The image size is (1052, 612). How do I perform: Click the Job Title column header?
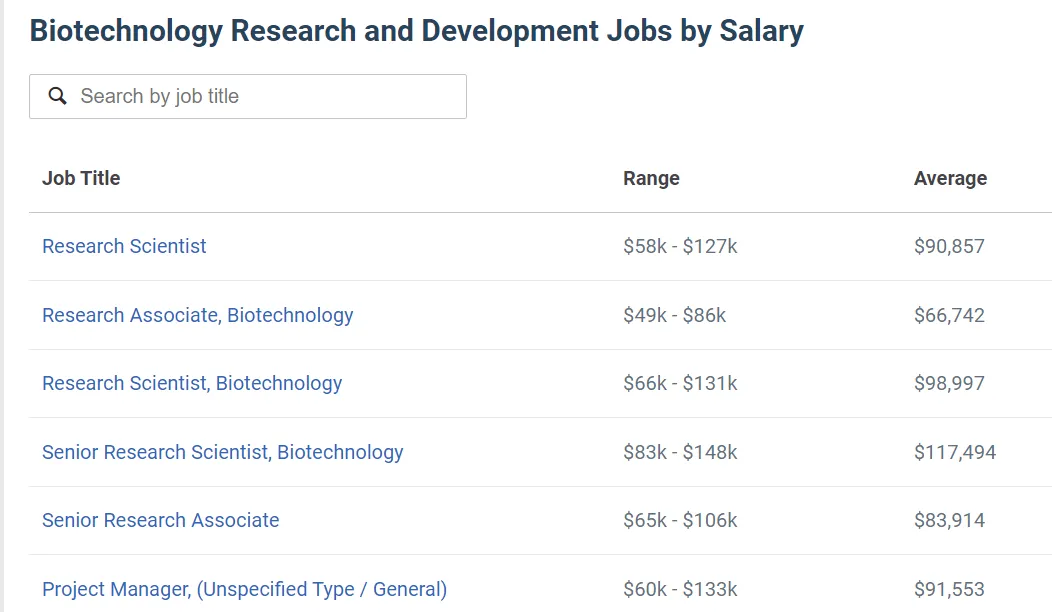[x=81, y=178]
